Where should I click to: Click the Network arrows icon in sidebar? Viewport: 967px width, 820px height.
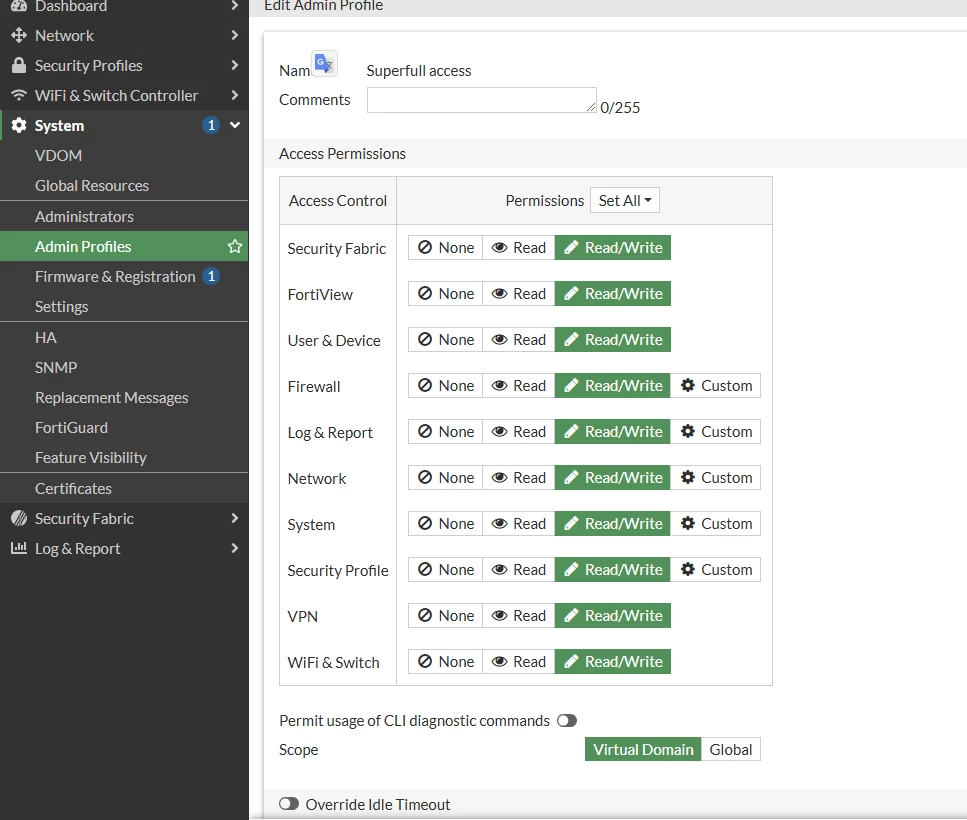19,35
